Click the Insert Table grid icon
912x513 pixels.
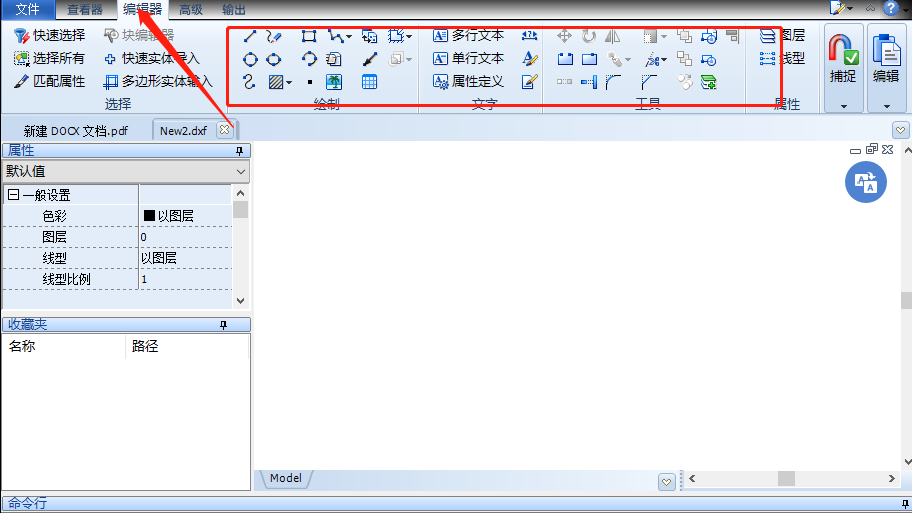369,82
